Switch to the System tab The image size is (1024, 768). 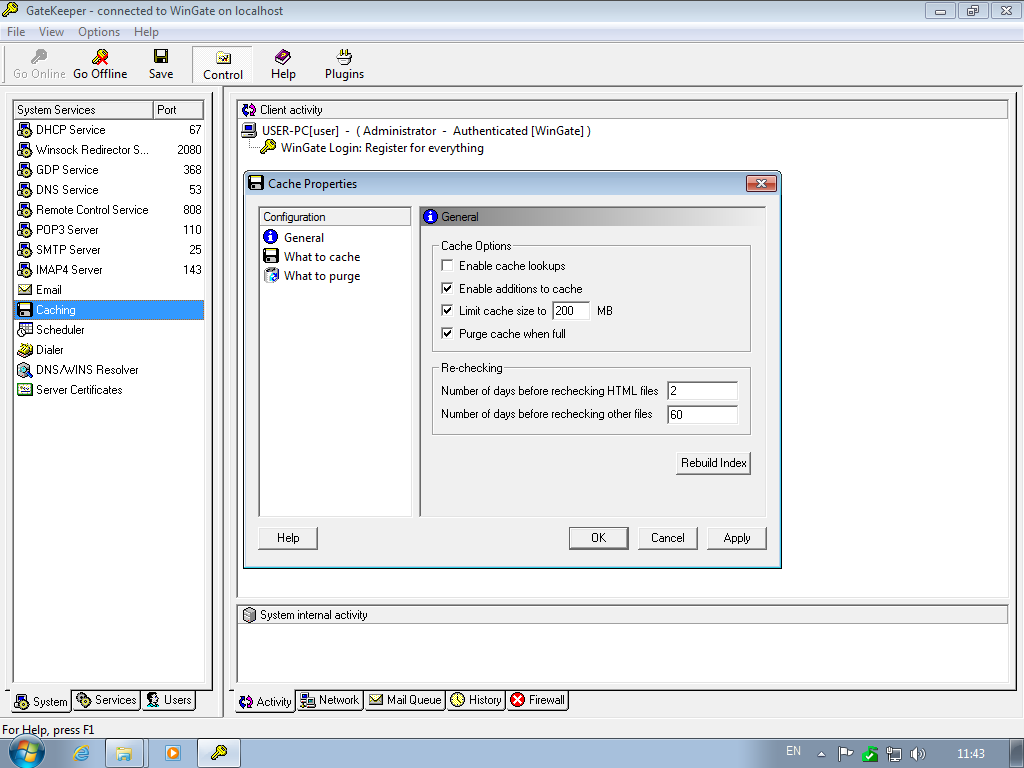[x=41, y=701]
